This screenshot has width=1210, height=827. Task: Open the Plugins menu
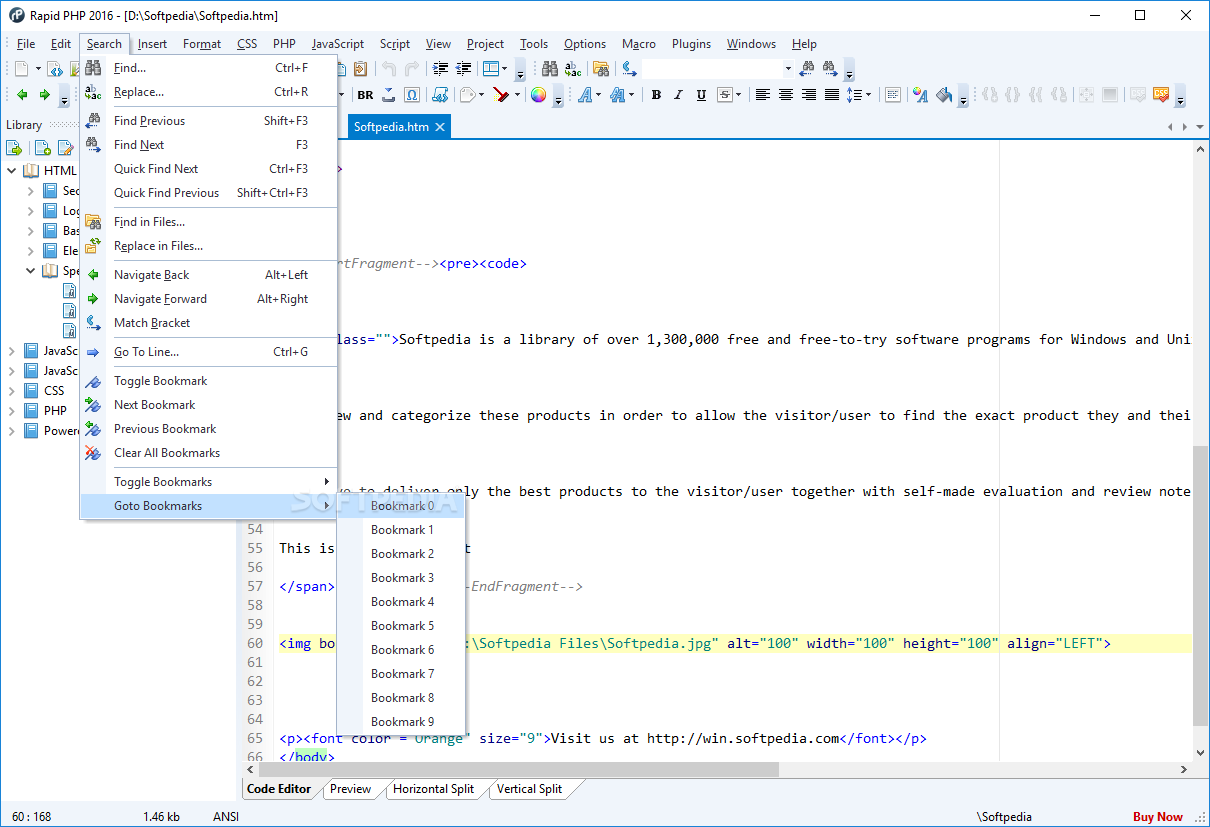[691, 44]
